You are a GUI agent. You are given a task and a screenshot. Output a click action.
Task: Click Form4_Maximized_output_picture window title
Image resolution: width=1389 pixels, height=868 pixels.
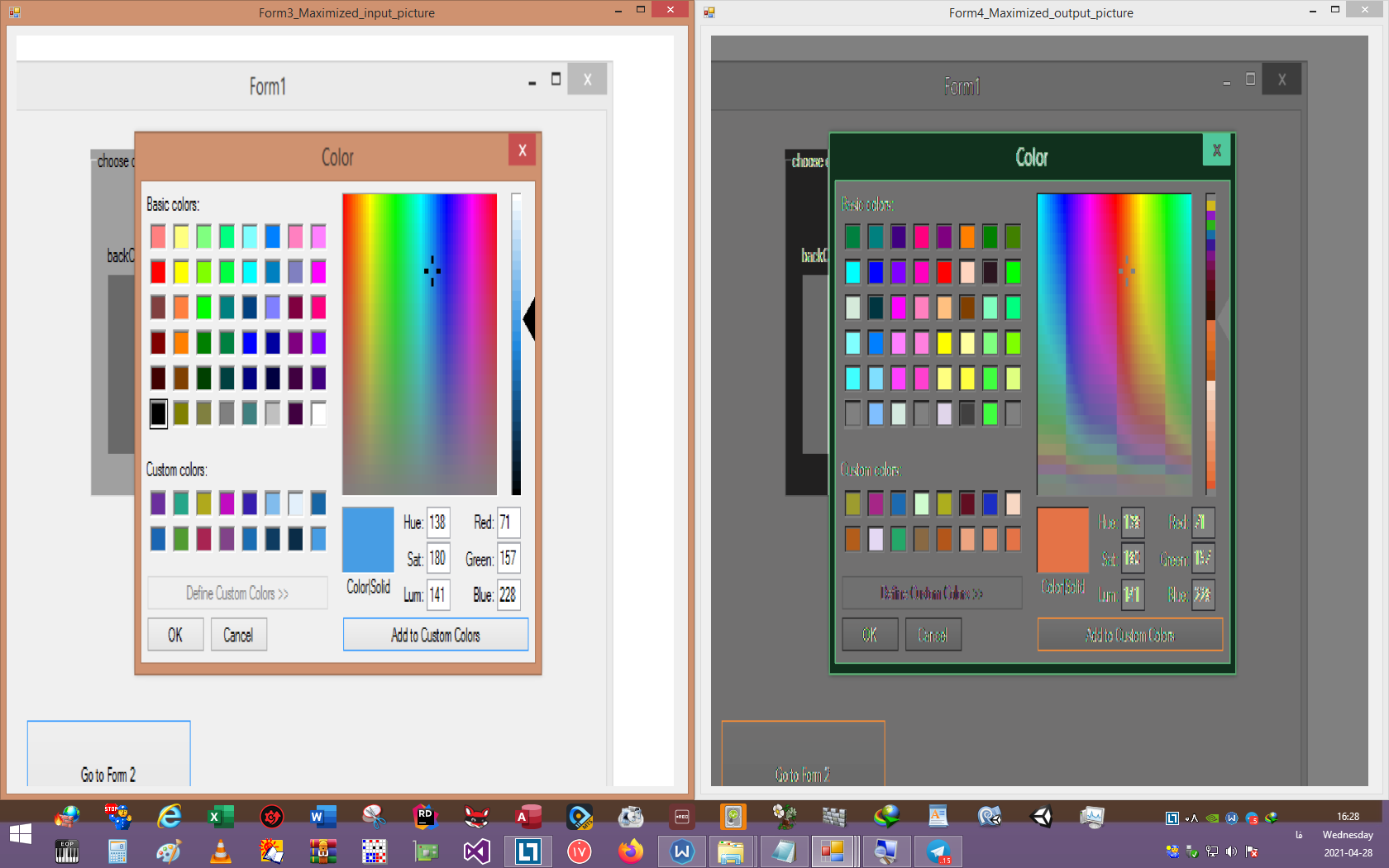[1041, 13]
